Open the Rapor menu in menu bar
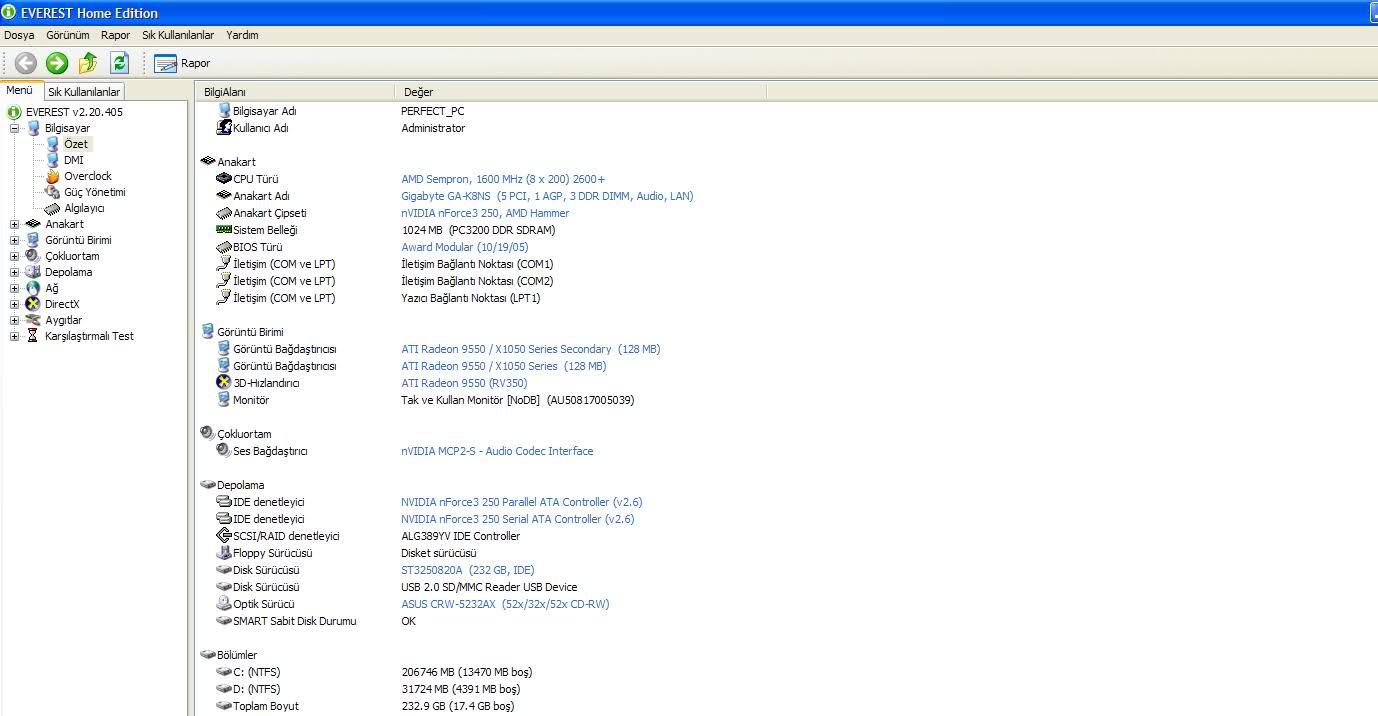Image resolution: width=1378 pixels, height=716 pixels. (x=115, y=35)
